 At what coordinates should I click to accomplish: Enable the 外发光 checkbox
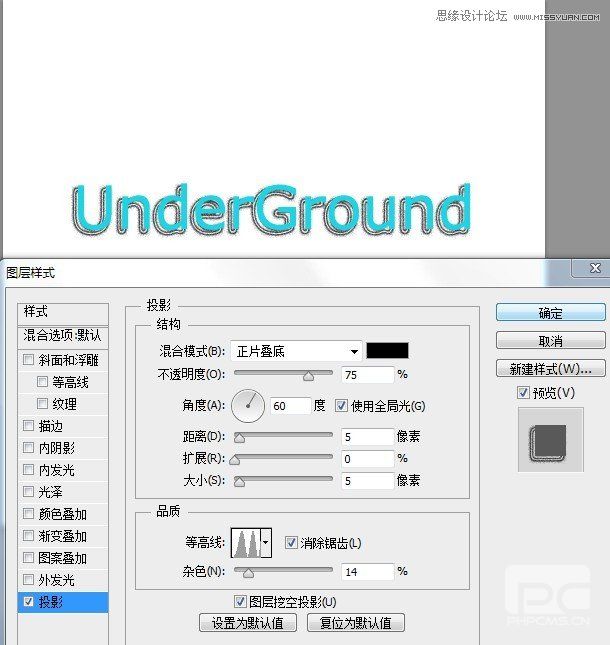28,580
